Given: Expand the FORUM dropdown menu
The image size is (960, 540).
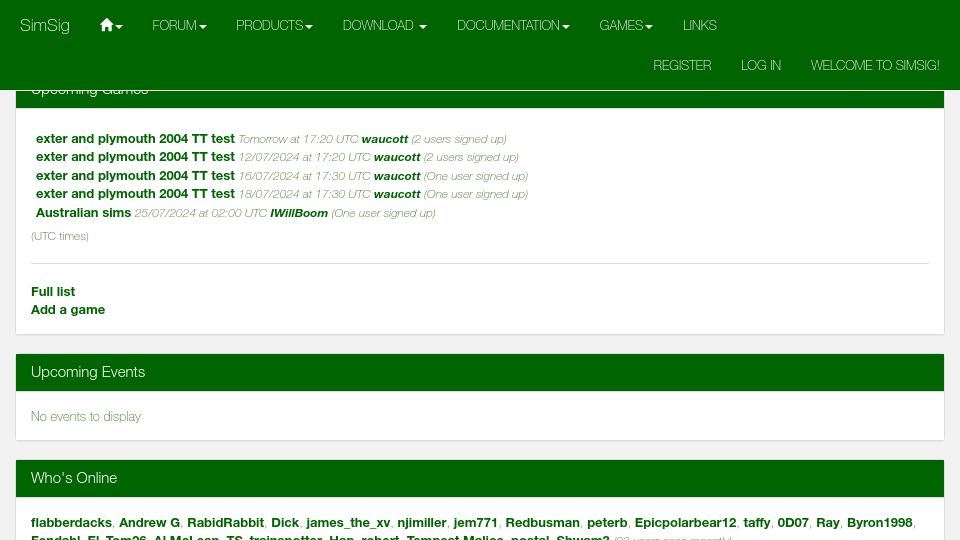Looking at the screenshot, I should point(179,25).
